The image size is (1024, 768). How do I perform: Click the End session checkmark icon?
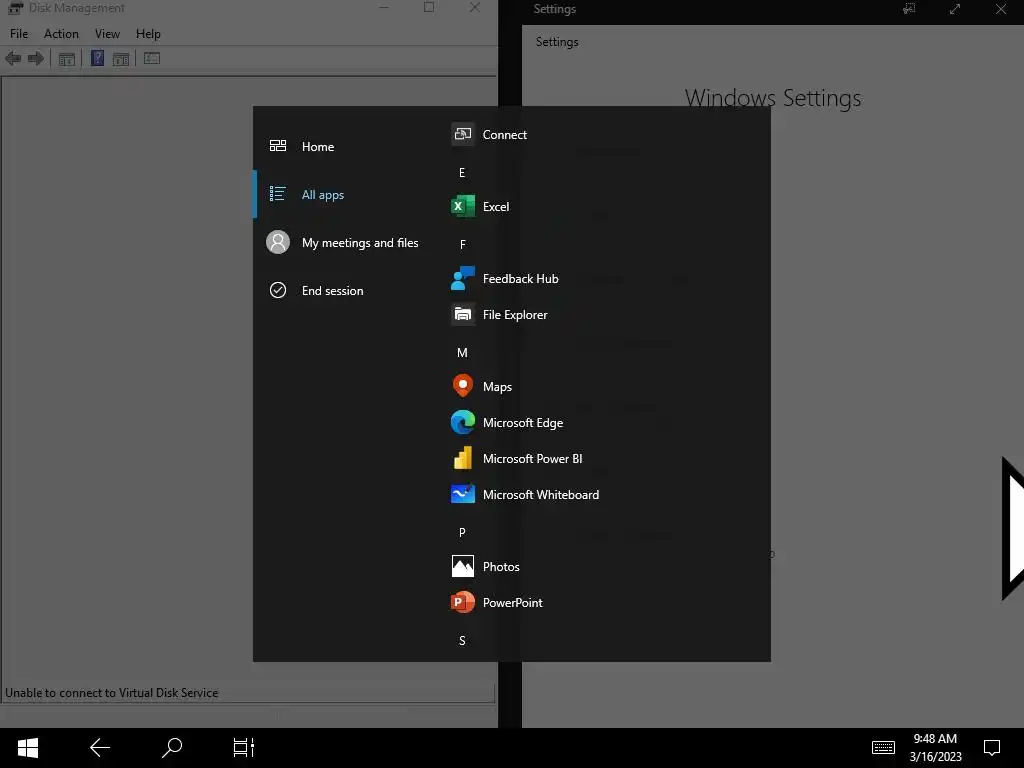[278, 290]
